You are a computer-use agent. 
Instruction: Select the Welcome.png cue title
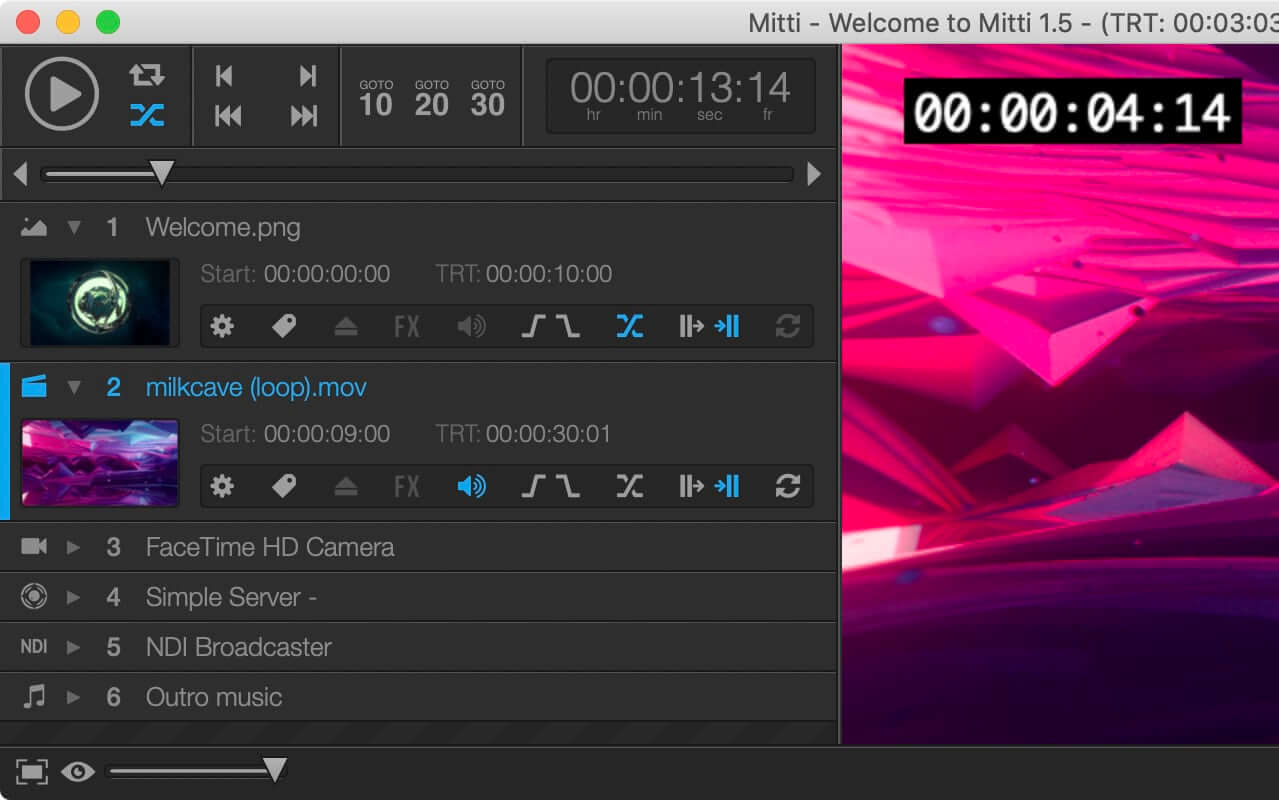pos(223,228)
